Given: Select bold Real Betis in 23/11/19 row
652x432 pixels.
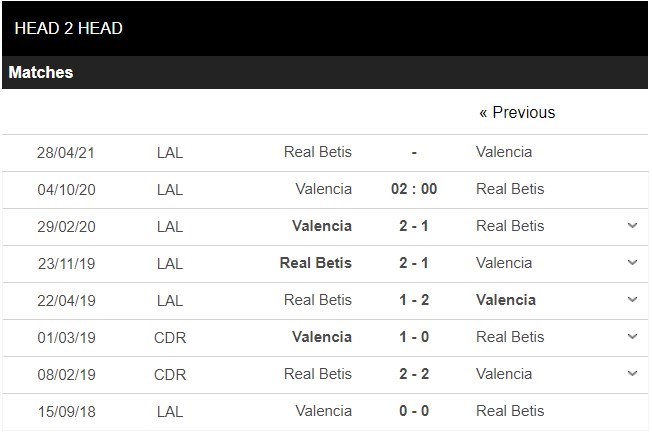Looking at the screenshot, I should pos(316,263).
